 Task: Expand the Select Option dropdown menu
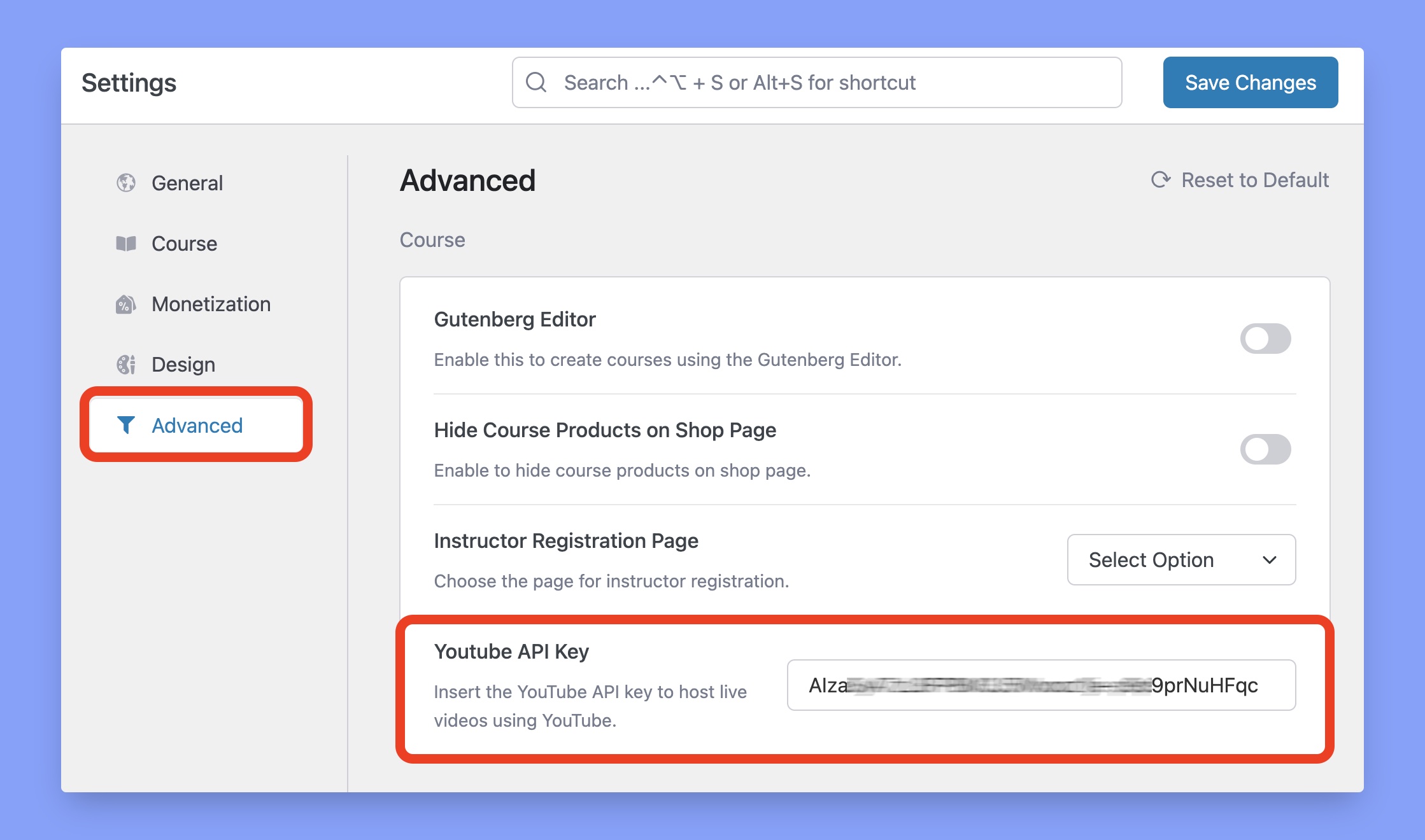coord(1183,560)
